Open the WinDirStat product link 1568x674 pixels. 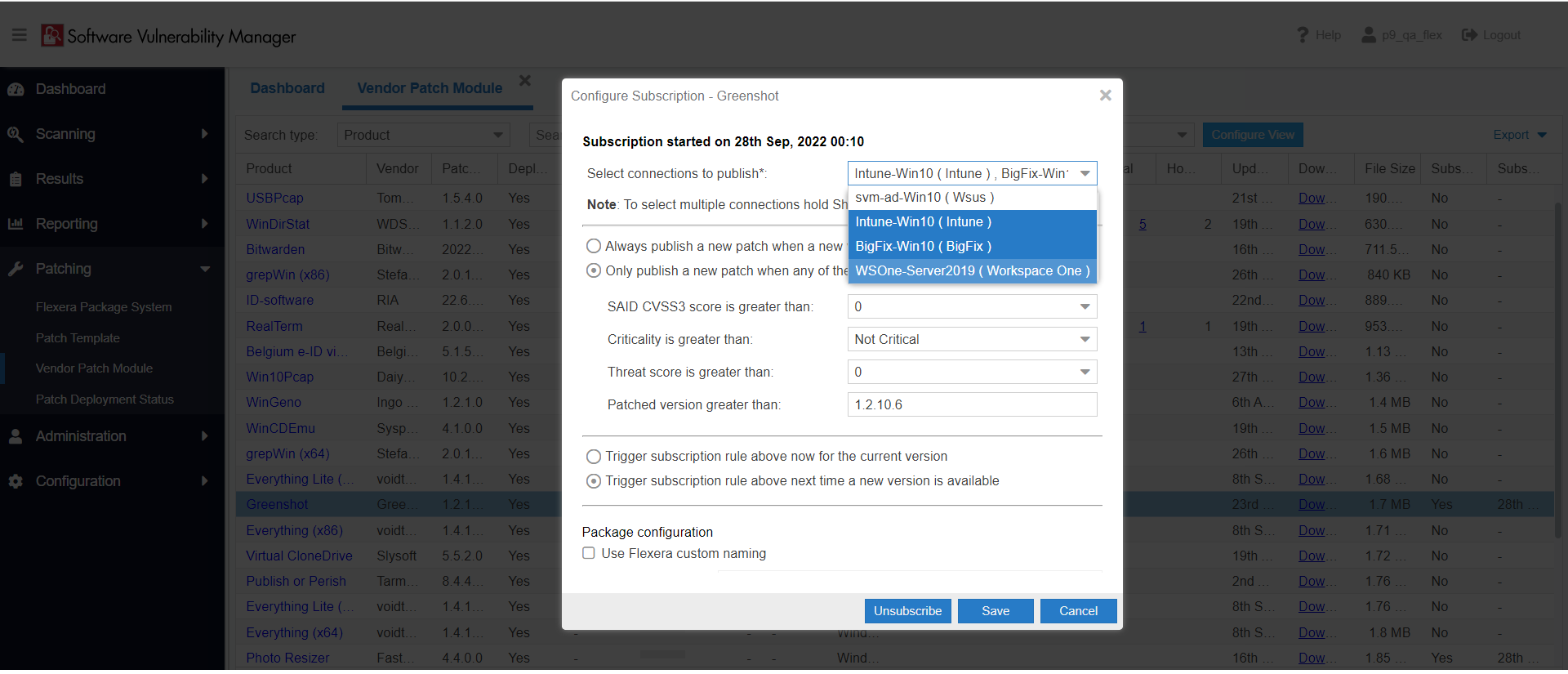278,224
